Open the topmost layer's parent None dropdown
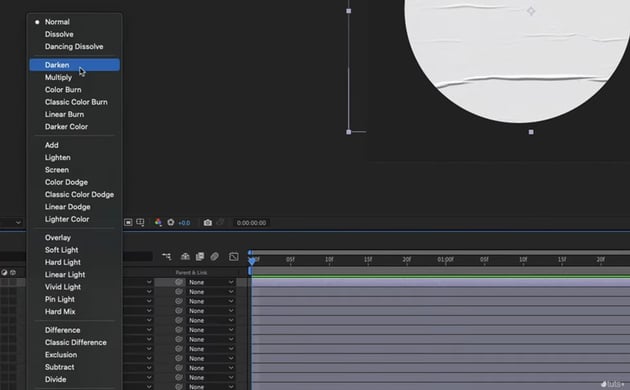 [211, 282]
